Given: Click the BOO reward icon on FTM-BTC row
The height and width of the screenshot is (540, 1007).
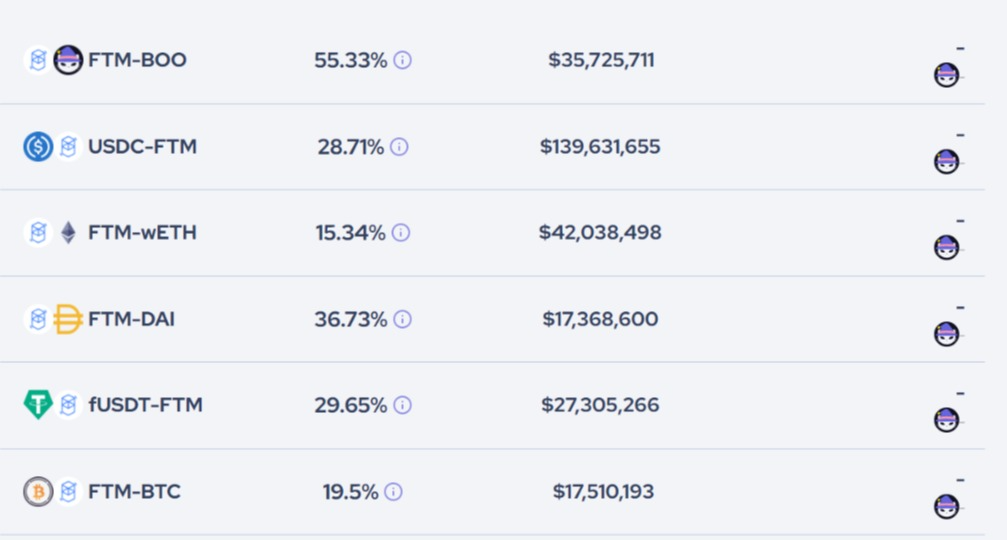Looking at the screenshot, I should (946, 507).
